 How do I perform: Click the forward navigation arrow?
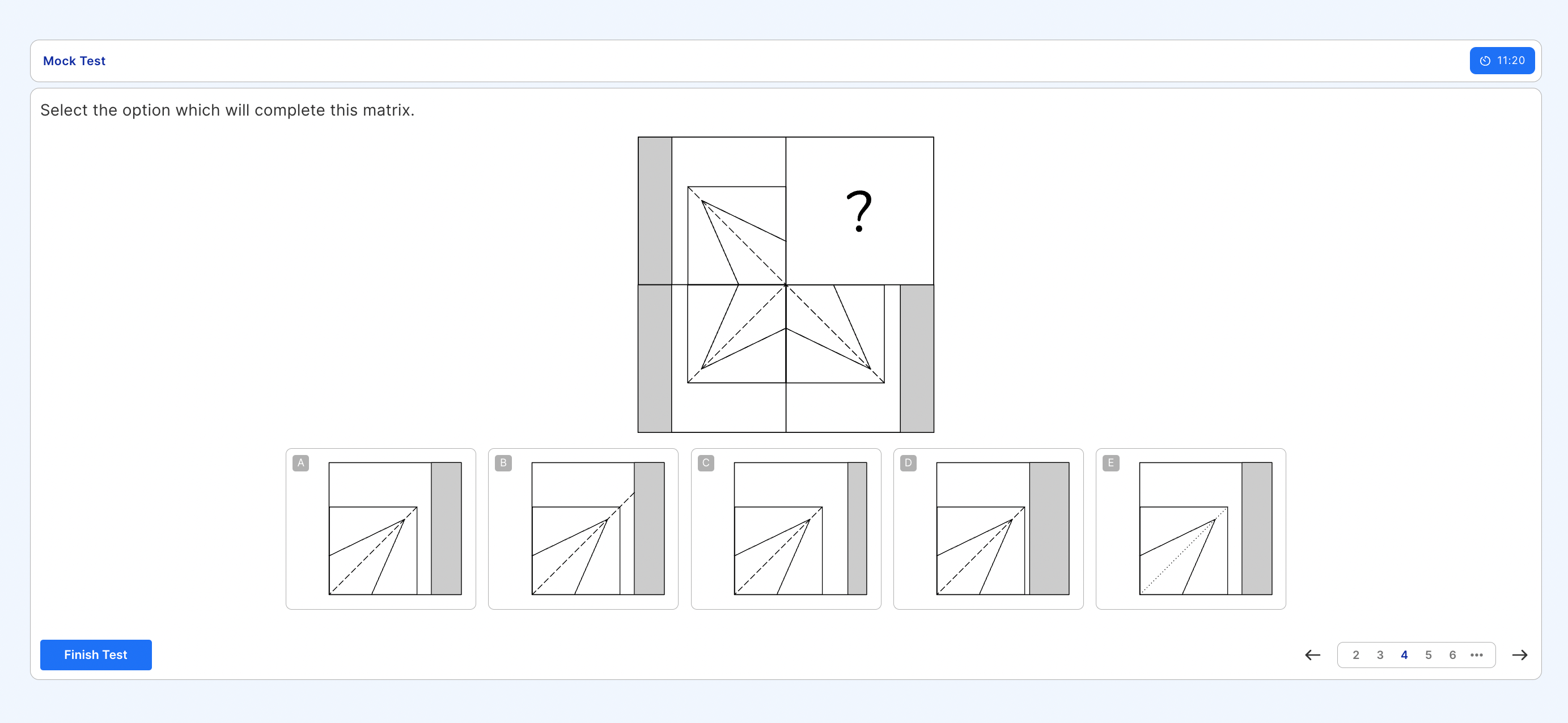[x=1523, y=656]
